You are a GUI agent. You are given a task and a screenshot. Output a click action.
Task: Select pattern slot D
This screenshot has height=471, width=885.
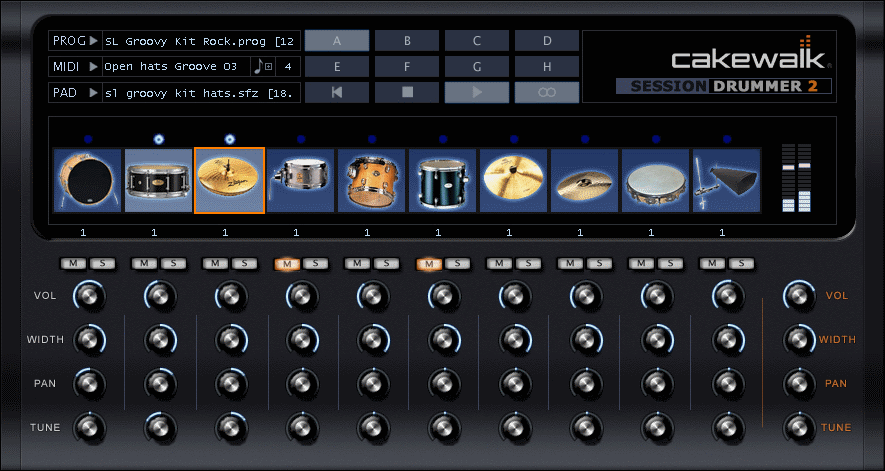coord(547,41)
